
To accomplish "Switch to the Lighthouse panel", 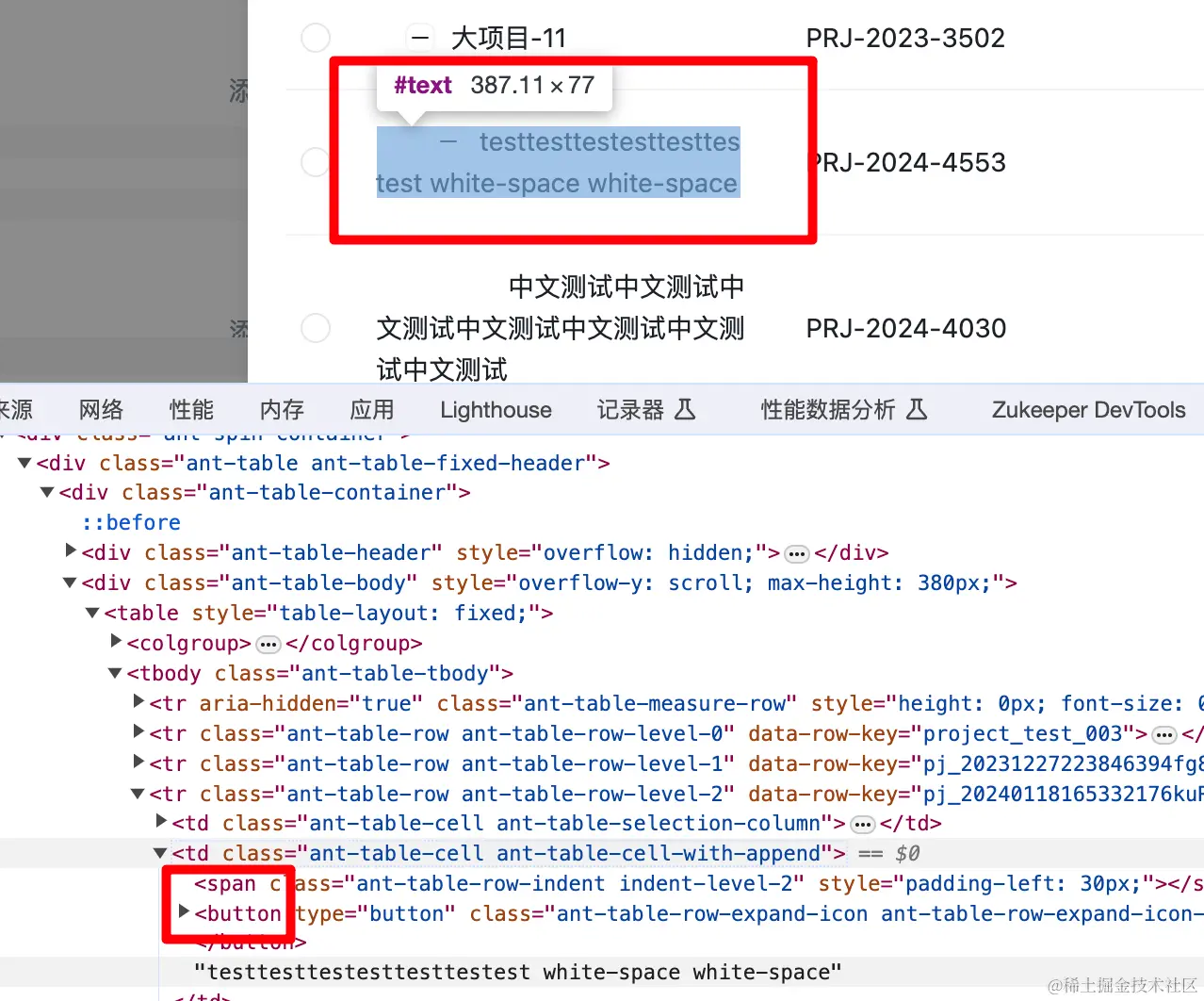I will pyautogui.click(x=495, y=409).
